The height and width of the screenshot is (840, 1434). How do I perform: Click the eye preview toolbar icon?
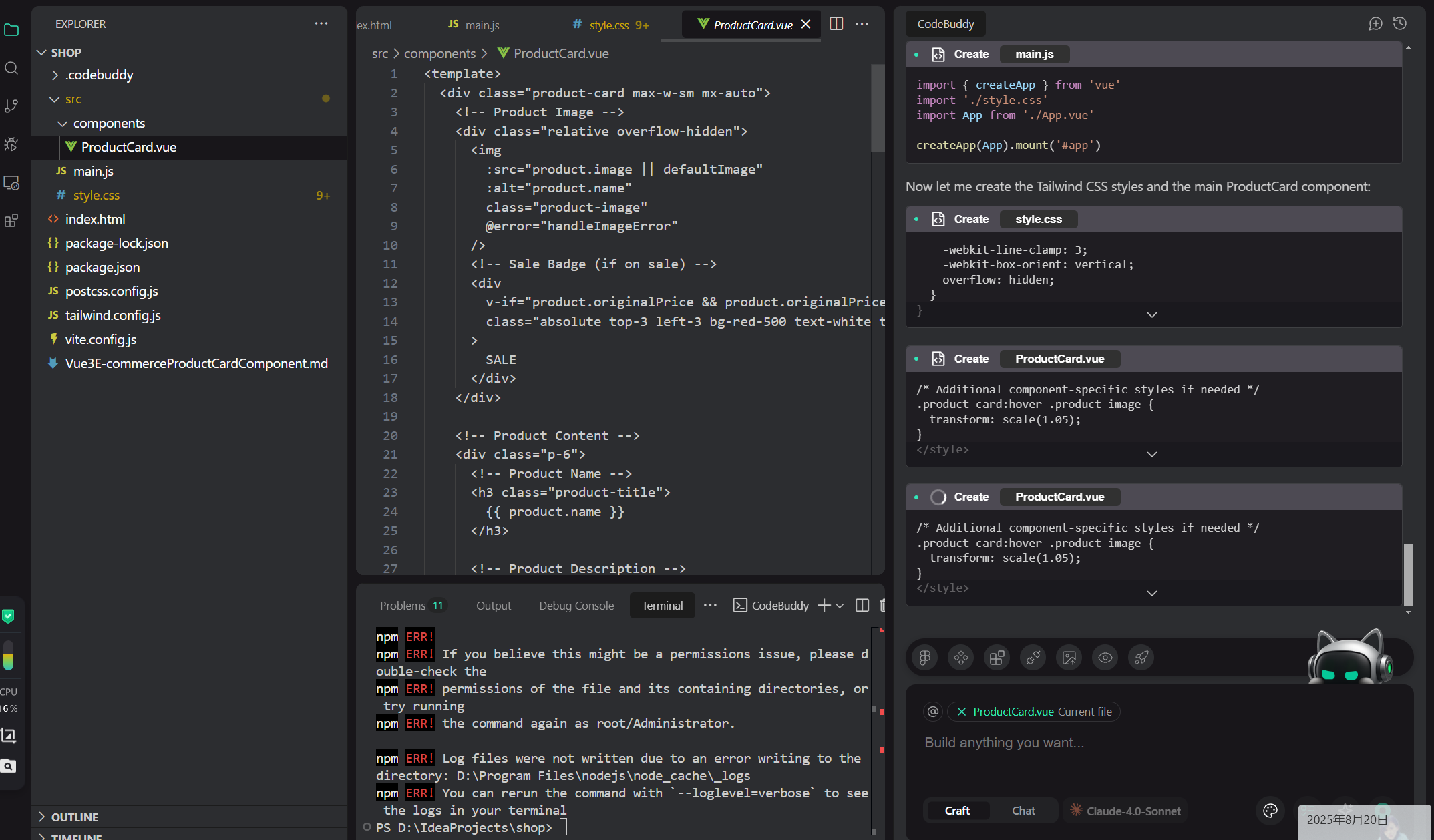(x=1105, y=658)
